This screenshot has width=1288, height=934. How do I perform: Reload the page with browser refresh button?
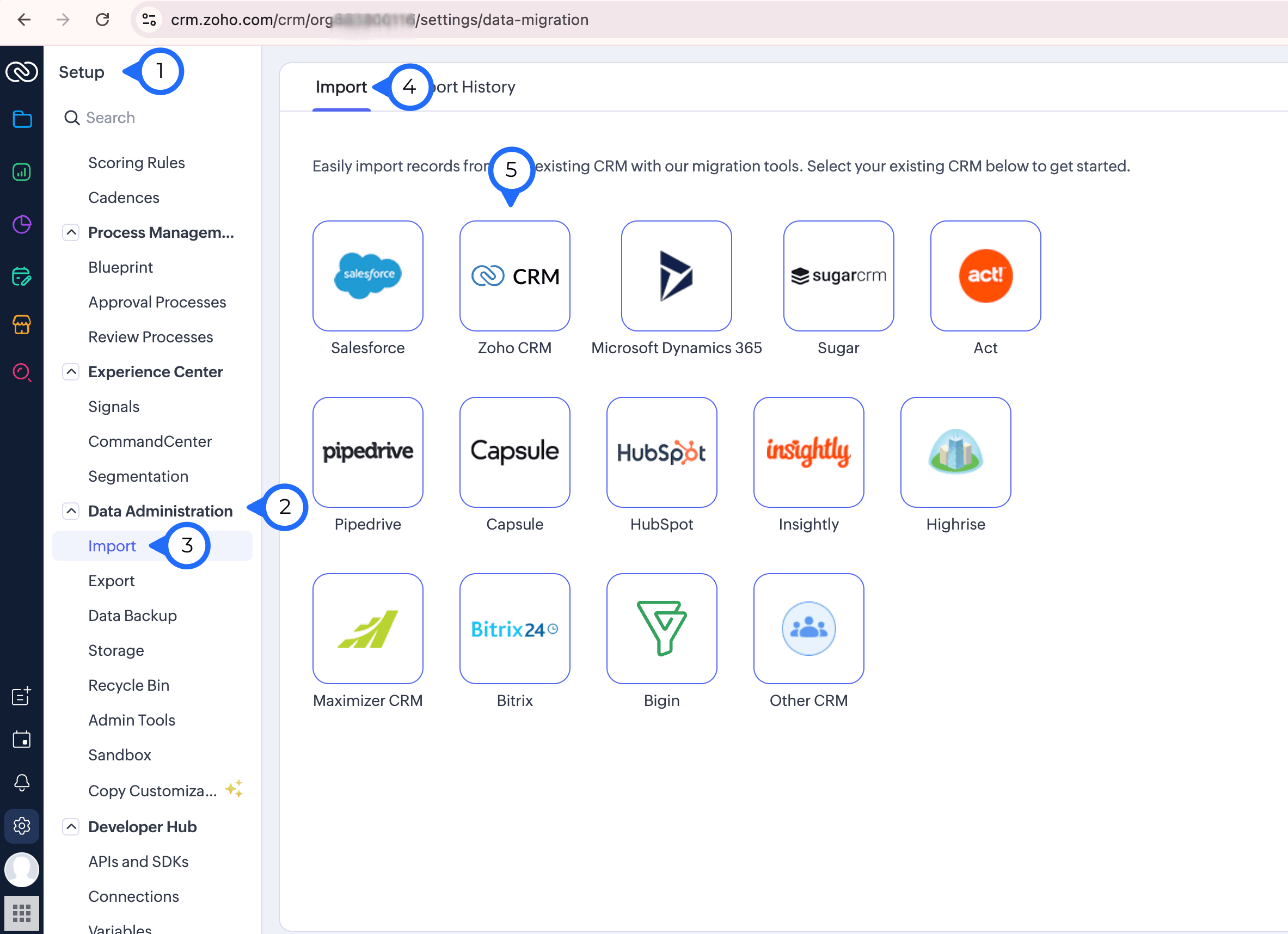tap(102, 20)
